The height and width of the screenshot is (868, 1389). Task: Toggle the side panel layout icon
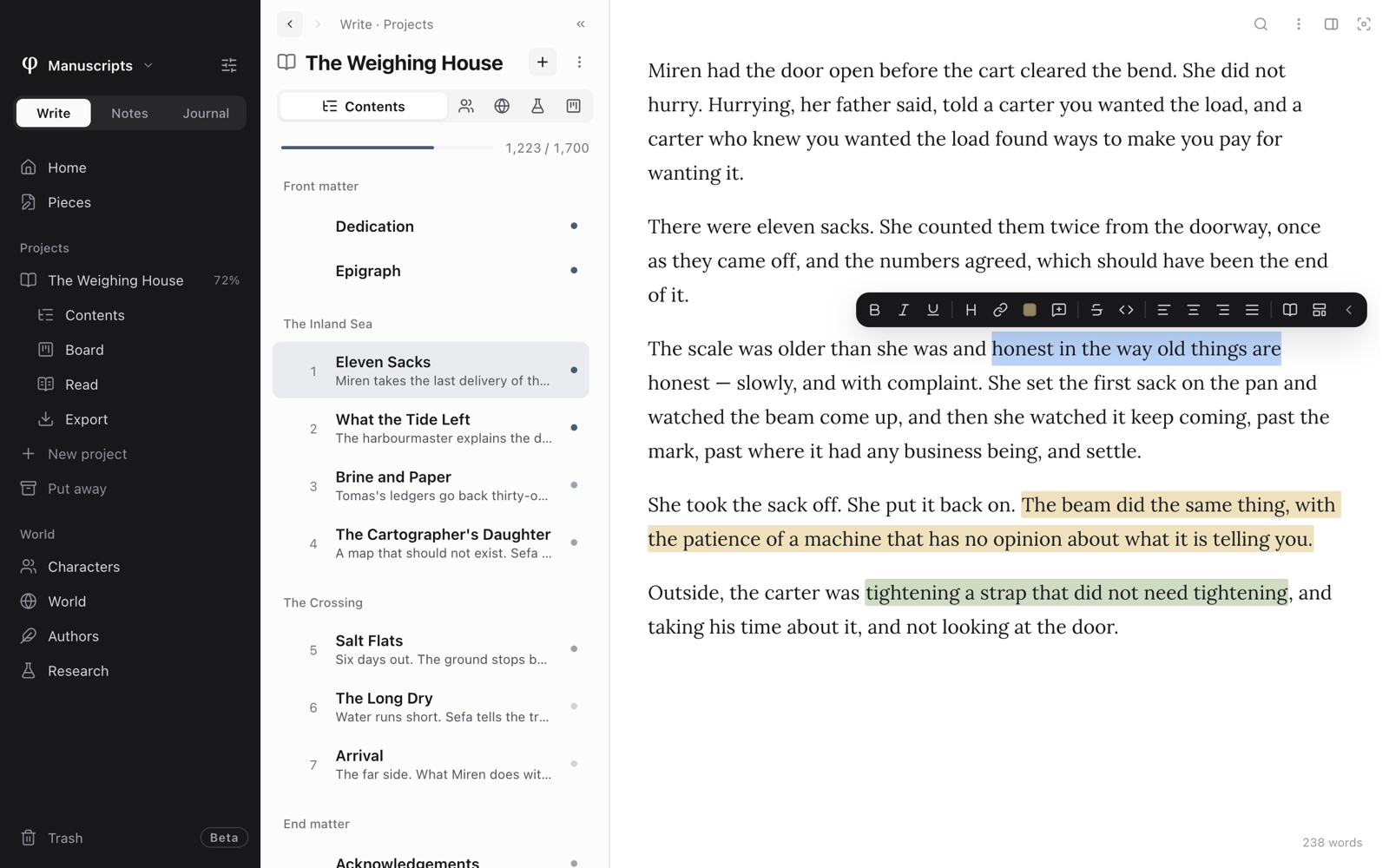(x=1331, y=24)
